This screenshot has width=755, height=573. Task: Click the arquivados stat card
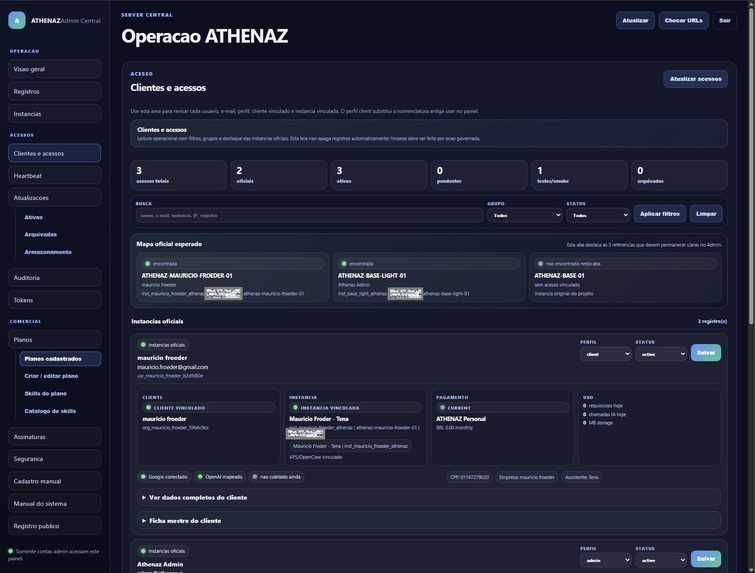(x=679, y=175)
